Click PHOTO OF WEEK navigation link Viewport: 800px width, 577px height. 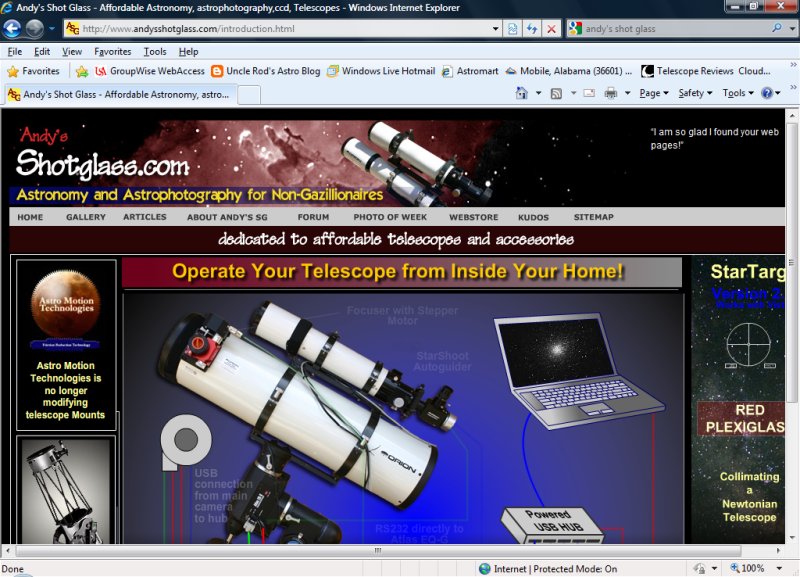[x=390, y=217]
